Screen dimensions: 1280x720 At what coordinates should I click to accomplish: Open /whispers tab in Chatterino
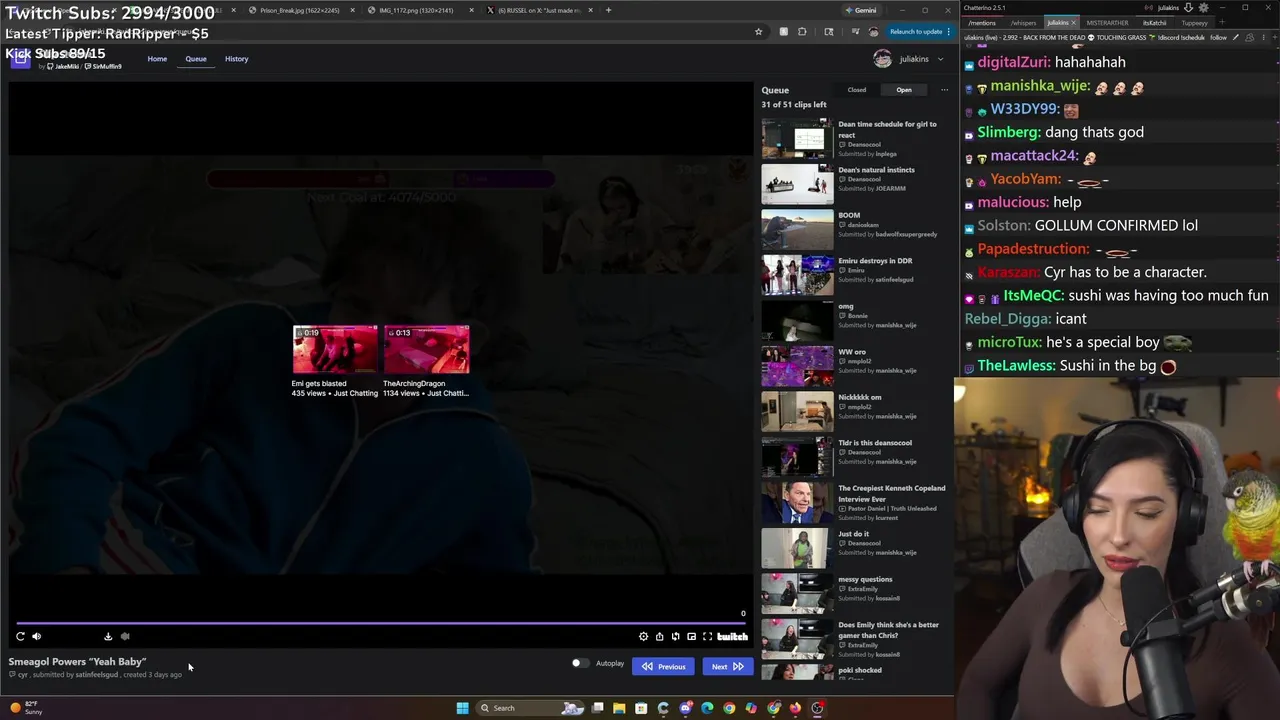[x=1023, y=22]
